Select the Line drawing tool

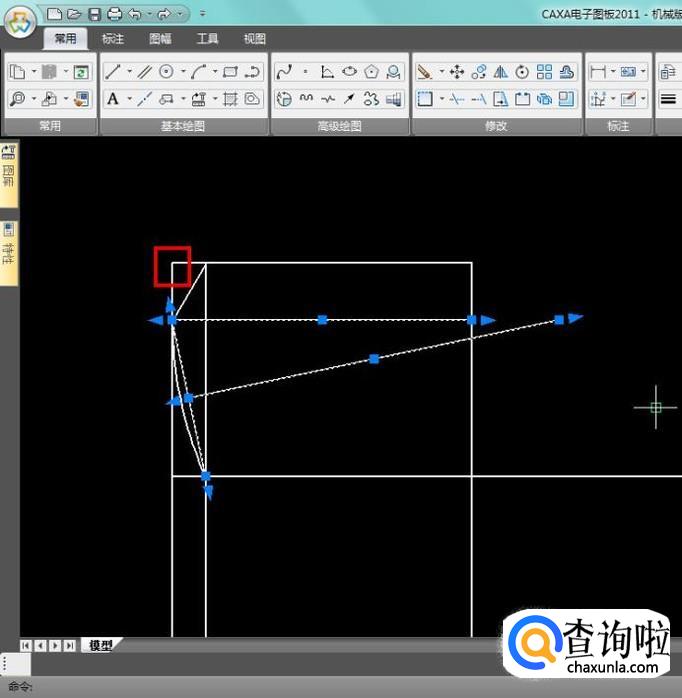tap(113, 72)
